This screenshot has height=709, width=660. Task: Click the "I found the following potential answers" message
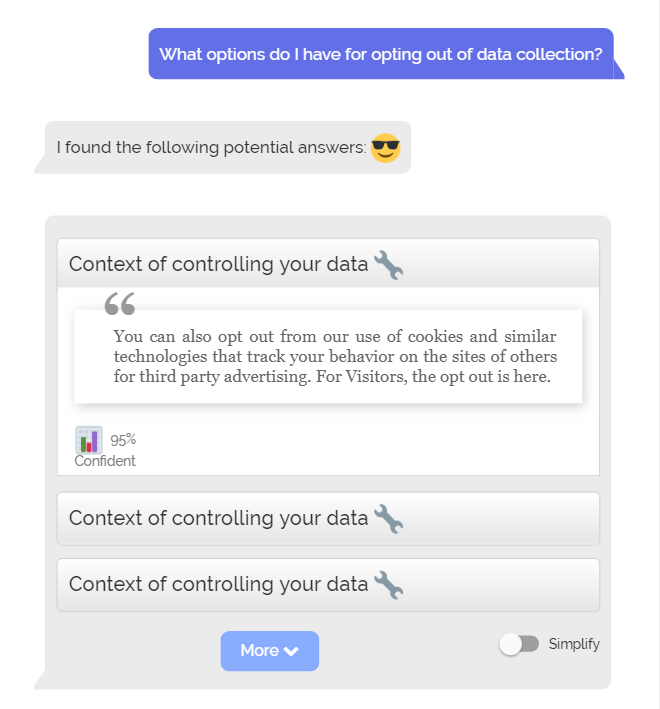[212, 148]
